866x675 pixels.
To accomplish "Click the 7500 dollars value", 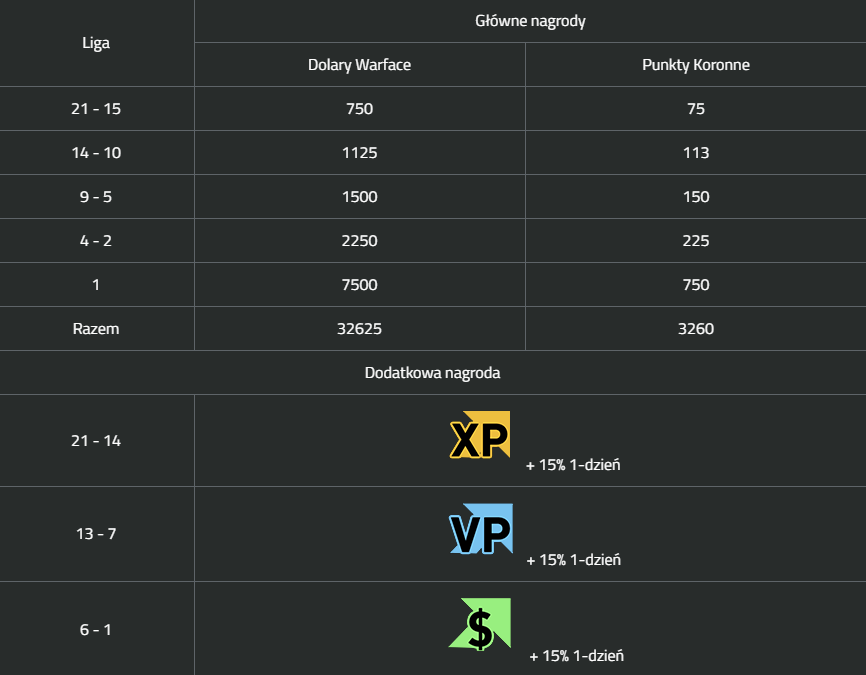I will [x=360, y=285].
